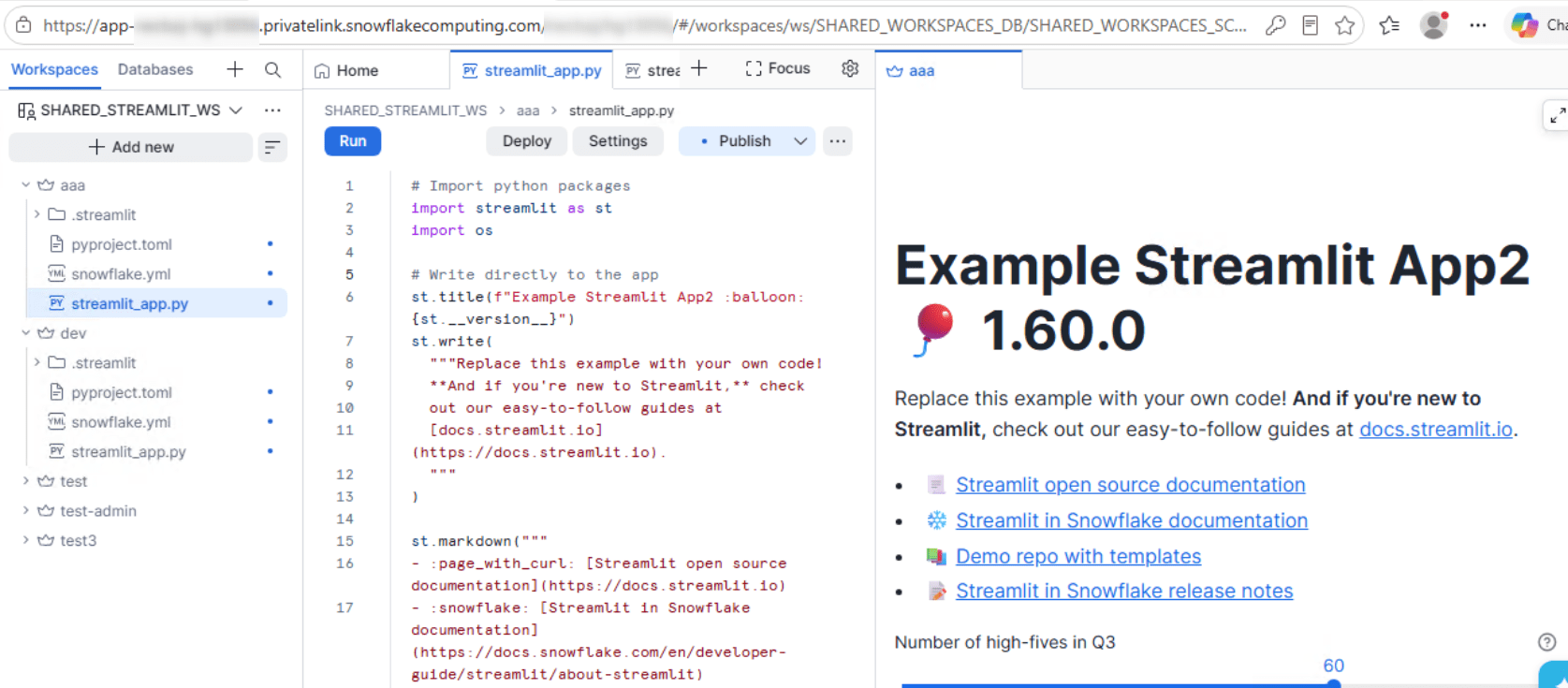Click streamlit_app.py in the breadcrumb path
Image resolution: width=1568 pixels, height=688 pixels.
(x=622, y=110)
